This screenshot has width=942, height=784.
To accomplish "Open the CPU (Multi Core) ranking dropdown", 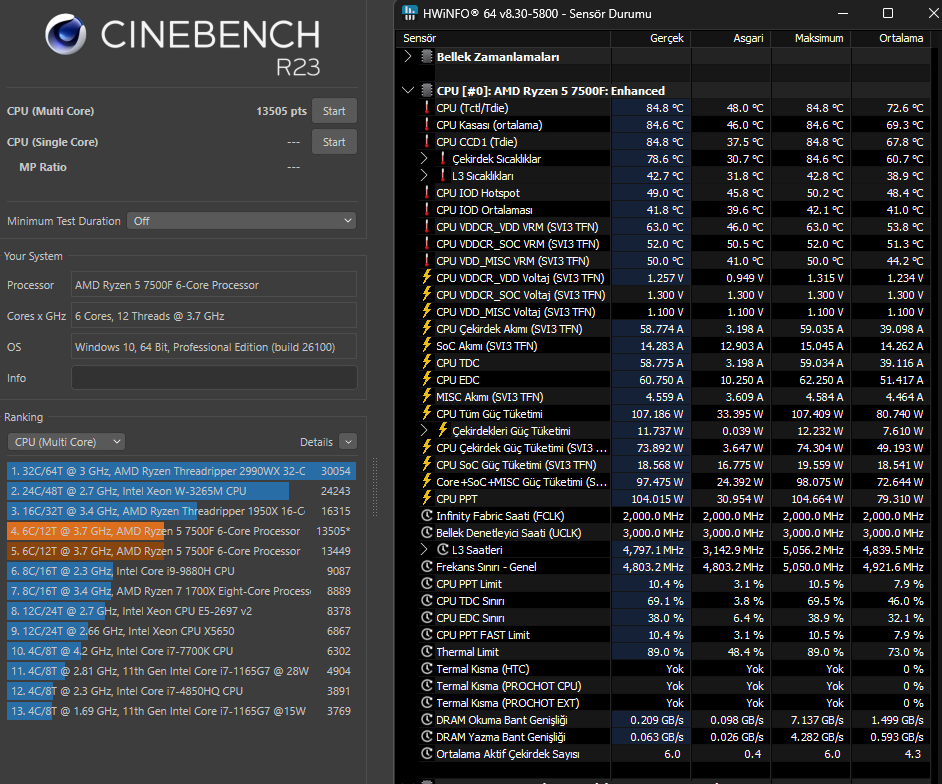I will (x=66, y=442).
